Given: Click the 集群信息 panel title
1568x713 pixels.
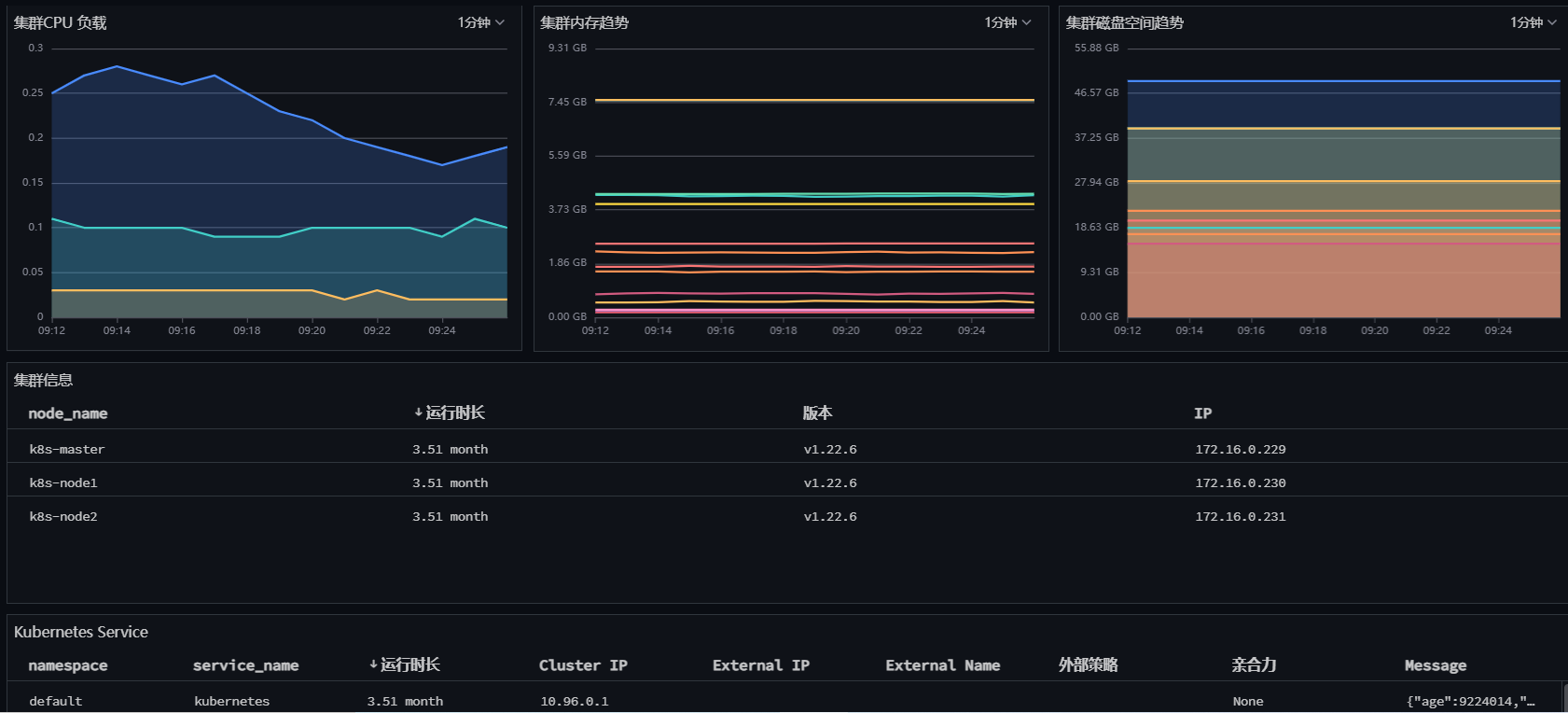Looking at the screenshot, I should click(43, 380).
